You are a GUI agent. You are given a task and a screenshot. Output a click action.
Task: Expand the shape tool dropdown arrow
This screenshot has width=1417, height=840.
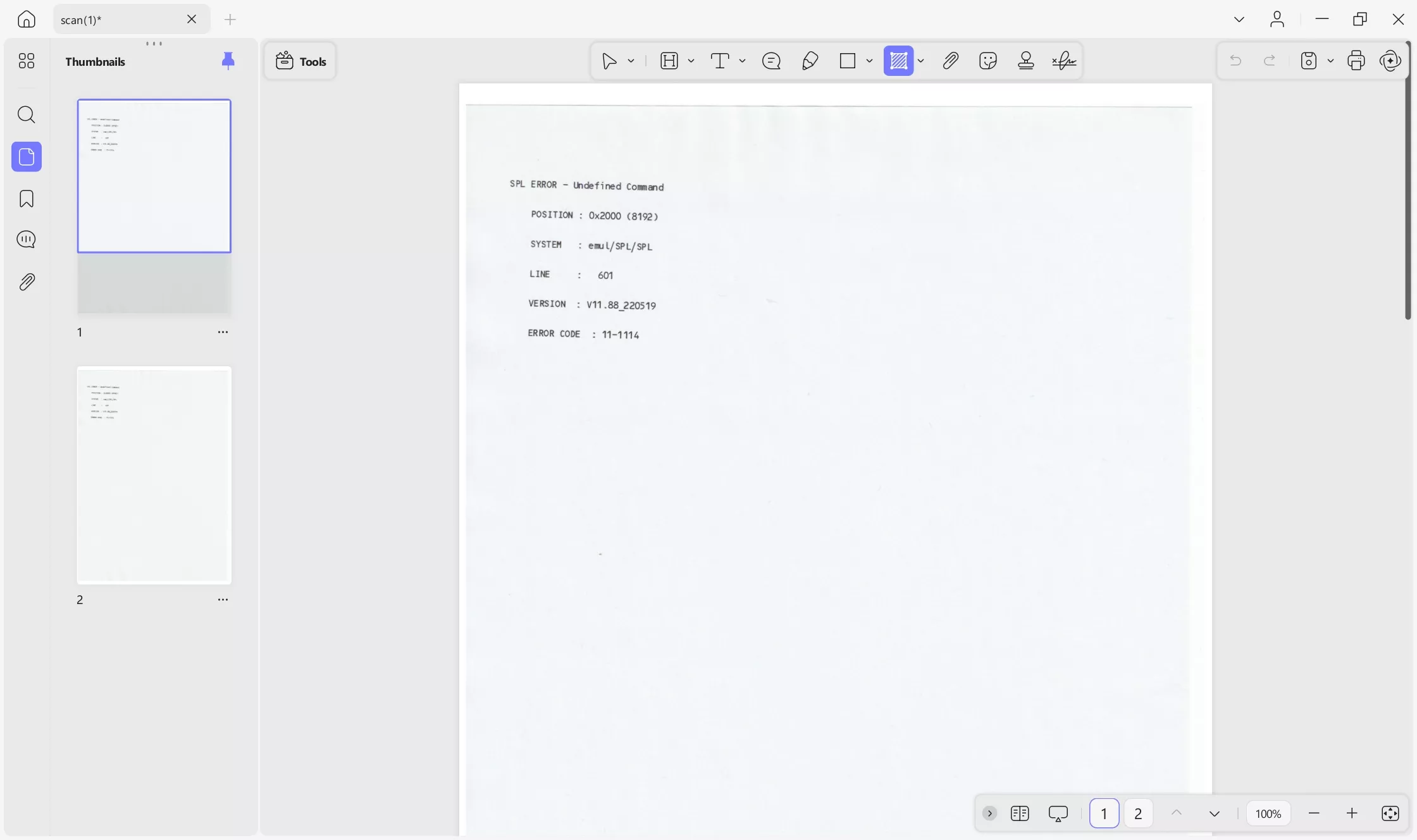pyautogui.click(x=869, y=61)
